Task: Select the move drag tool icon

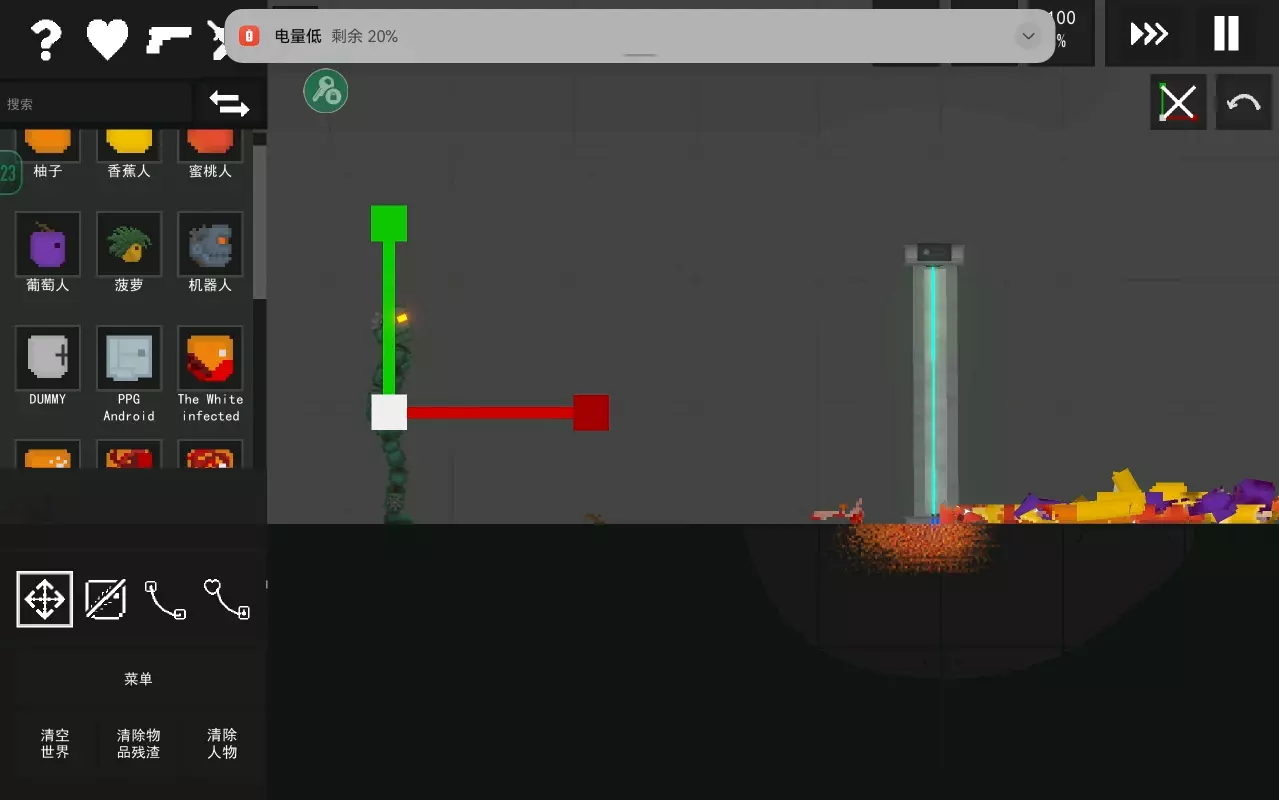Action: (x=45, y=599)
